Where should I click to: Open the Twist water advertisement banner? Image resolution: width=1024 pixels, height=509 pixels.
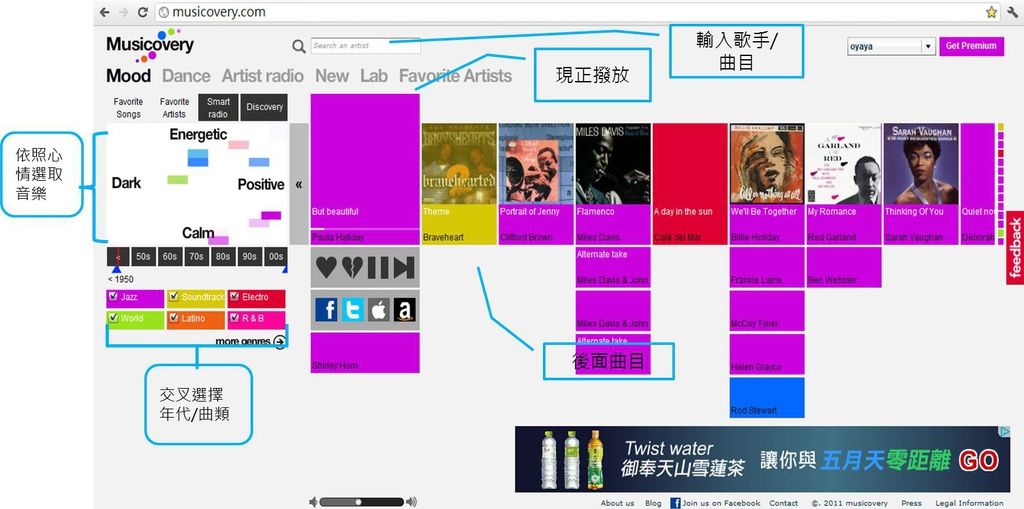click(763, 459)
